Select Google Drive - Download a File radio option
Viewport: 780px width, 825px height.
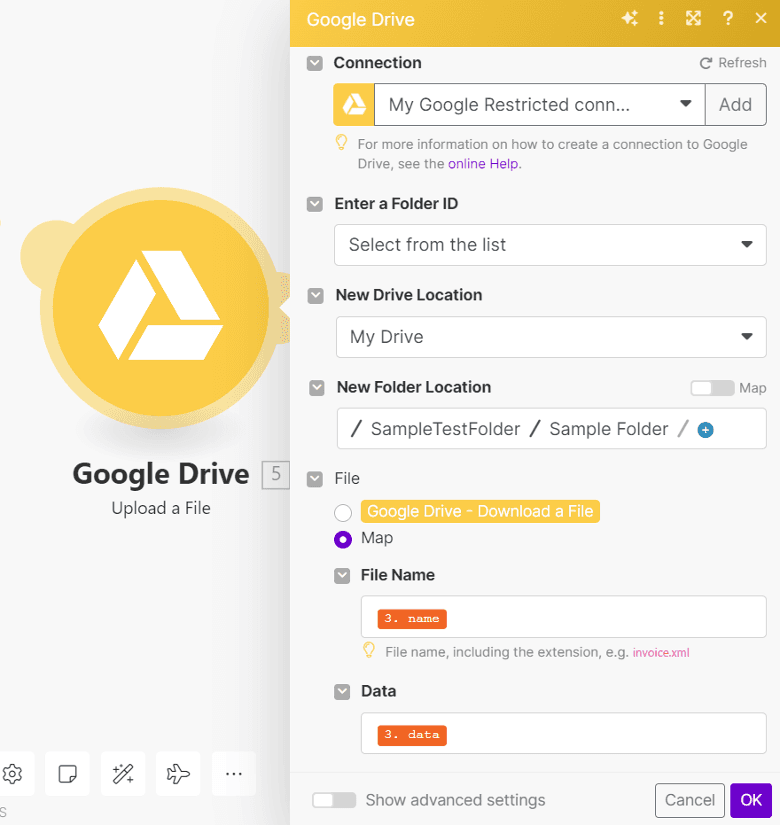click(343, 512)
